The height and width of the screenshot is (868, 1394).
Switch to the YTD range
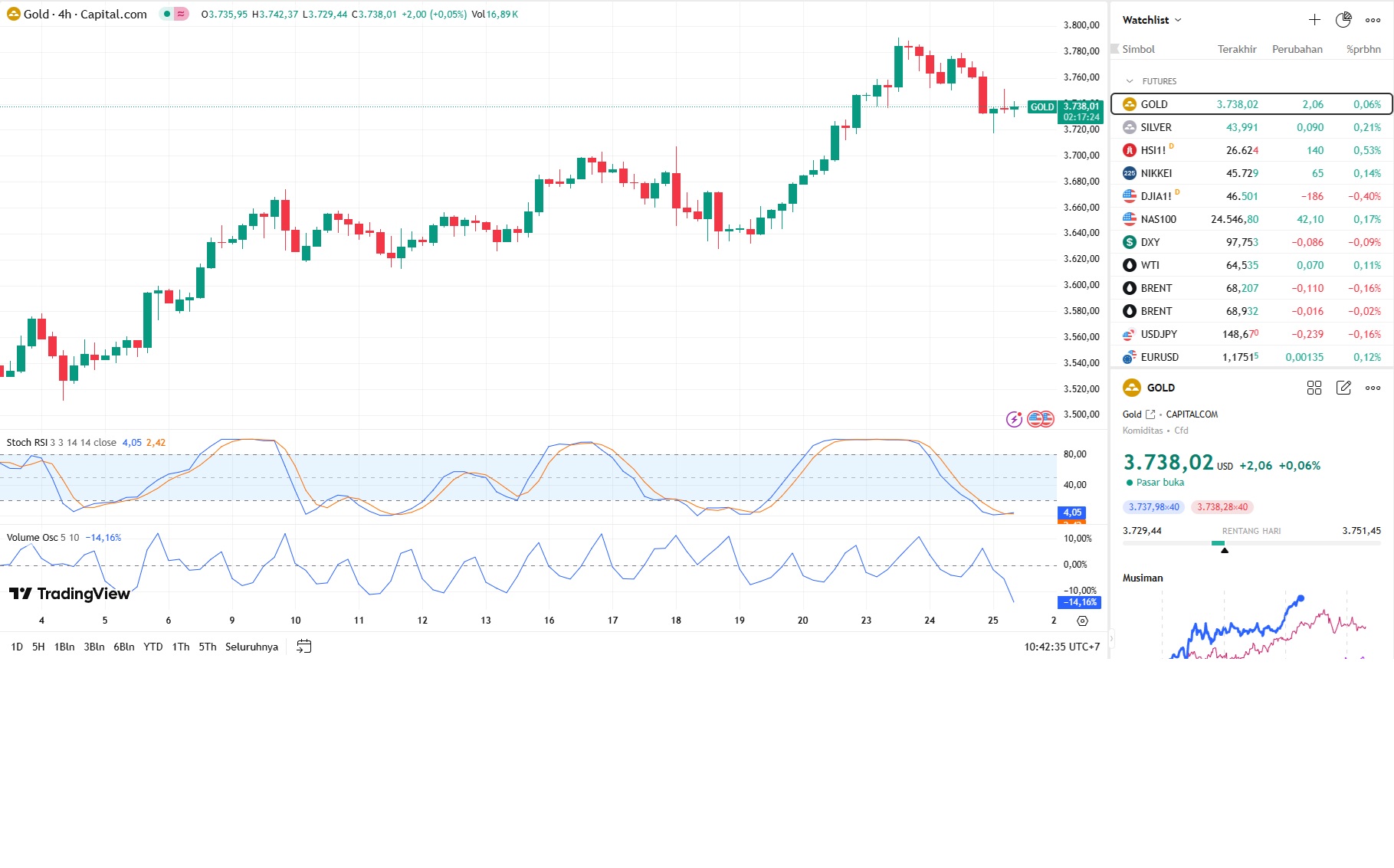tap(153, 647)
